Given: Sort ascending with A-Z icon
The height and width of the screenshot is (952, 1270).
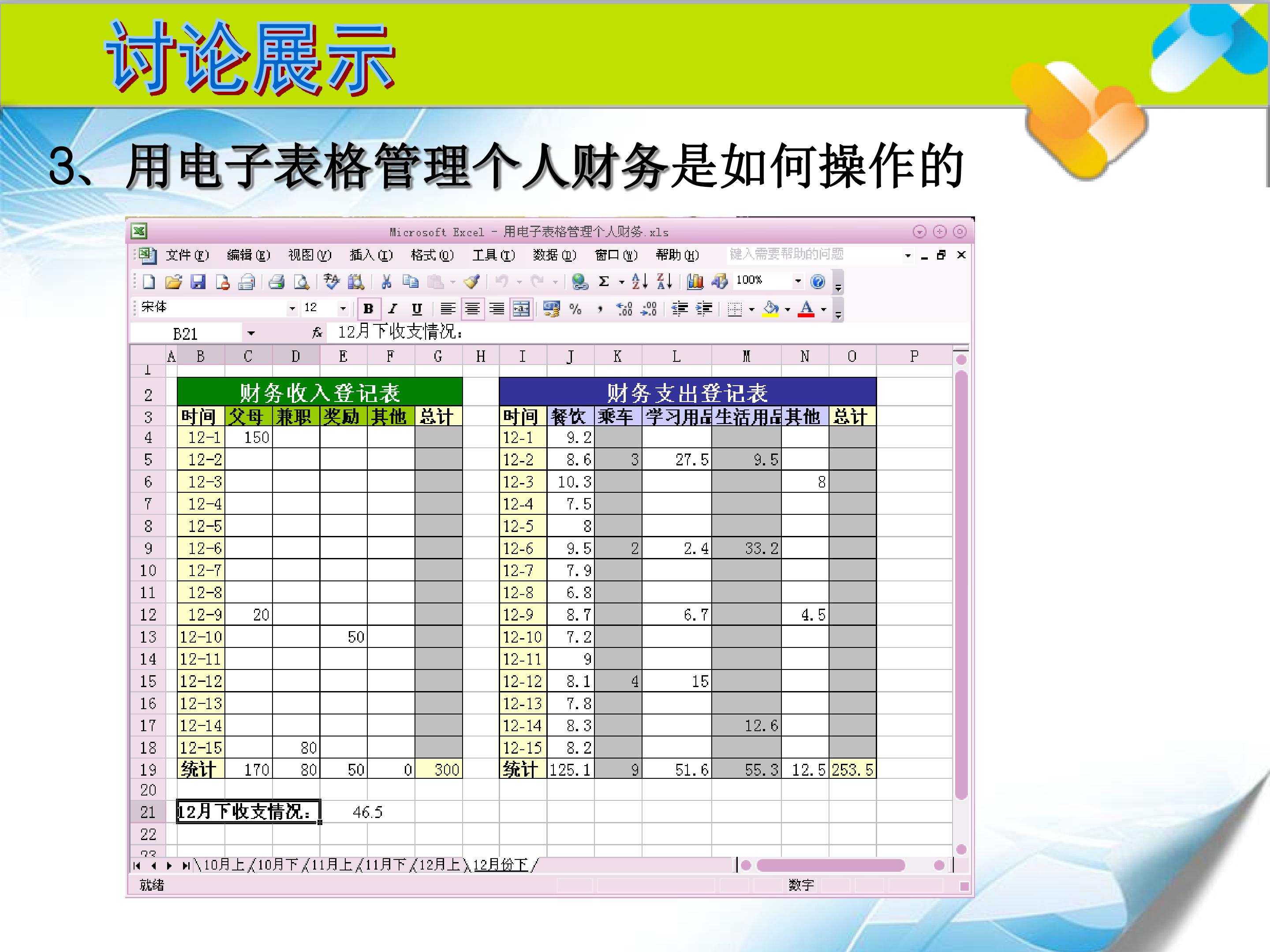Looking at the screenshot, I should click(x=639, y=281).
